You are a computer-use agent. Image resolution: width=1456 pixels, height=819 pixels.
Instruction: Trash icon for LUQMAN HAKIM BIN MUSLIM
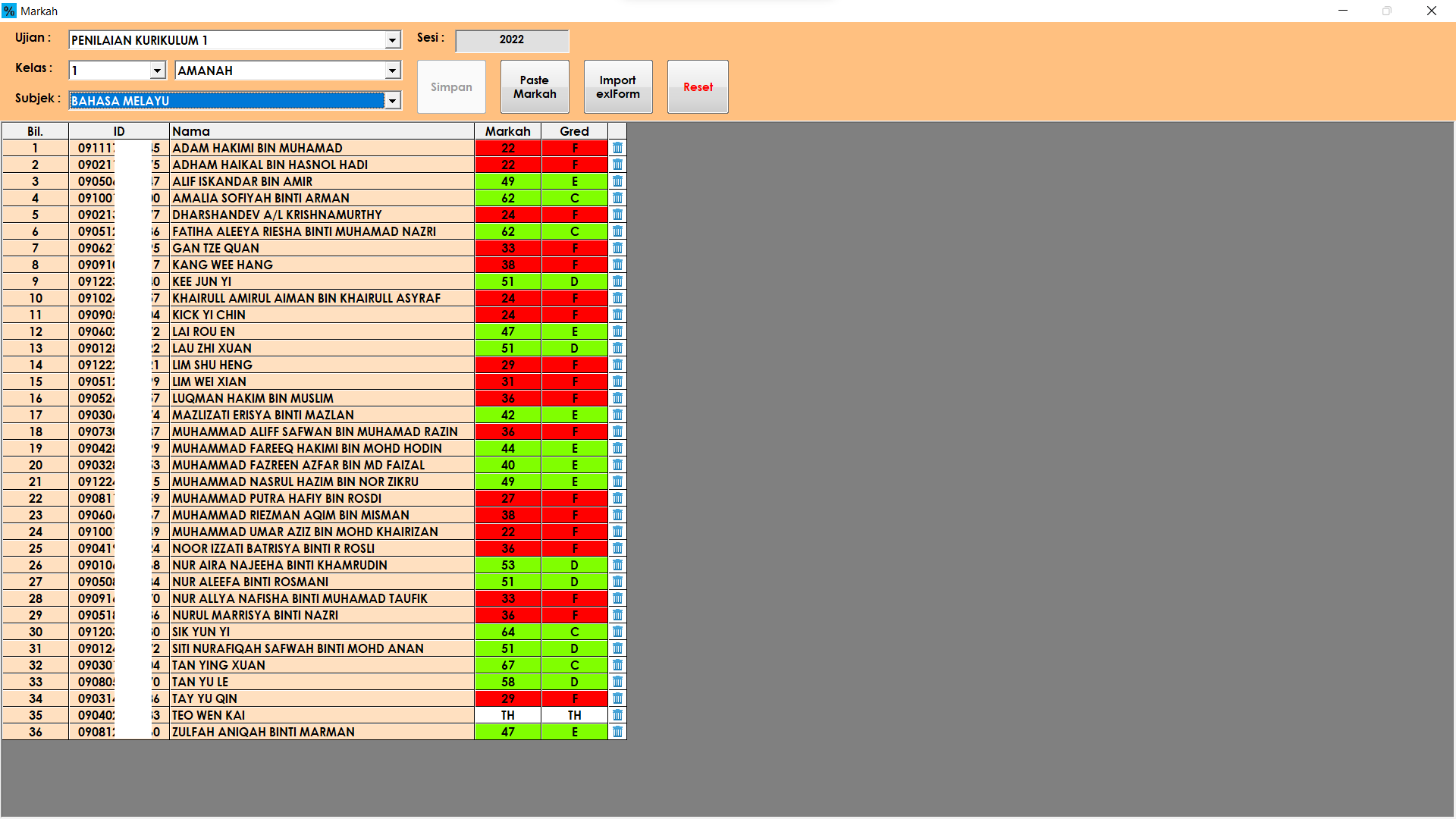tap(617, 398)
